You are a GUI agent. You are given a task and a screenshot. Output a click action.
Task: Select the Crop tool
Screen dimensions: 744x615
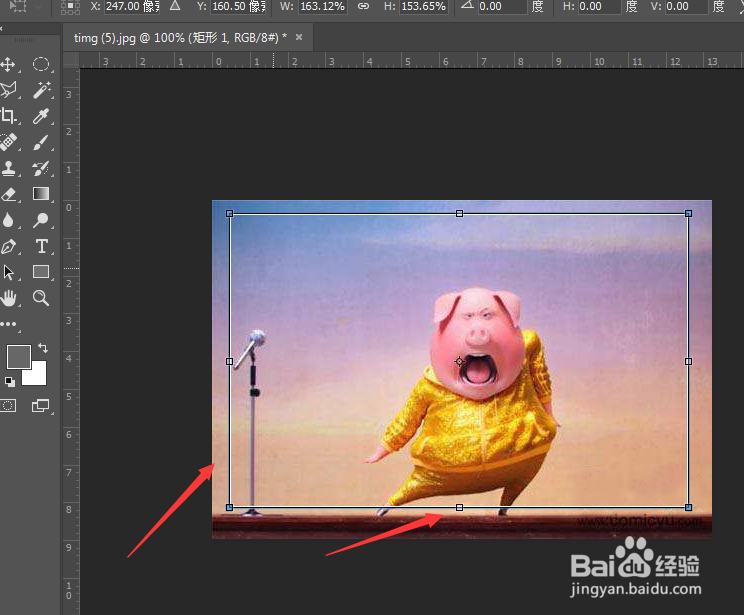click(x=8, y=116)
